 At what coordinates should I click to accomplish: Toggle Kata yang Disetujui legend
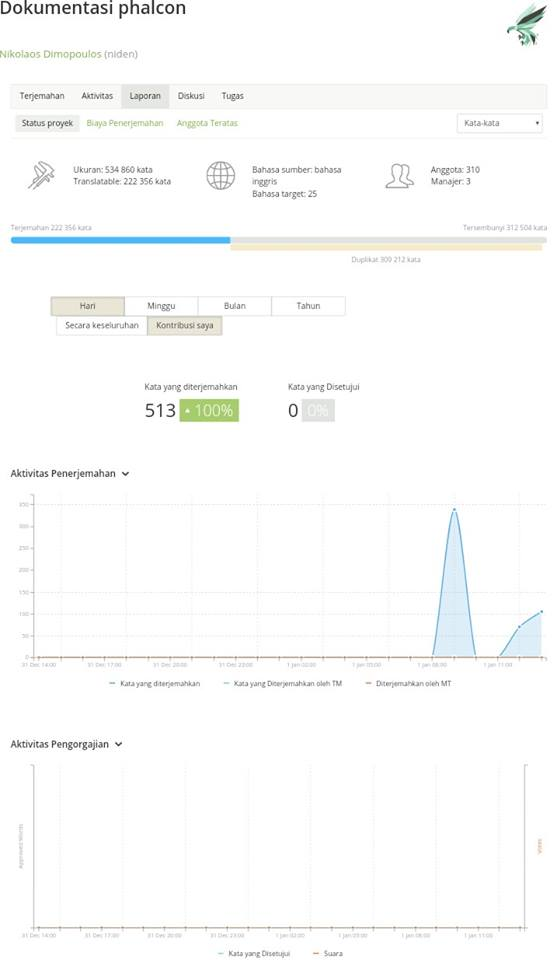254,953
